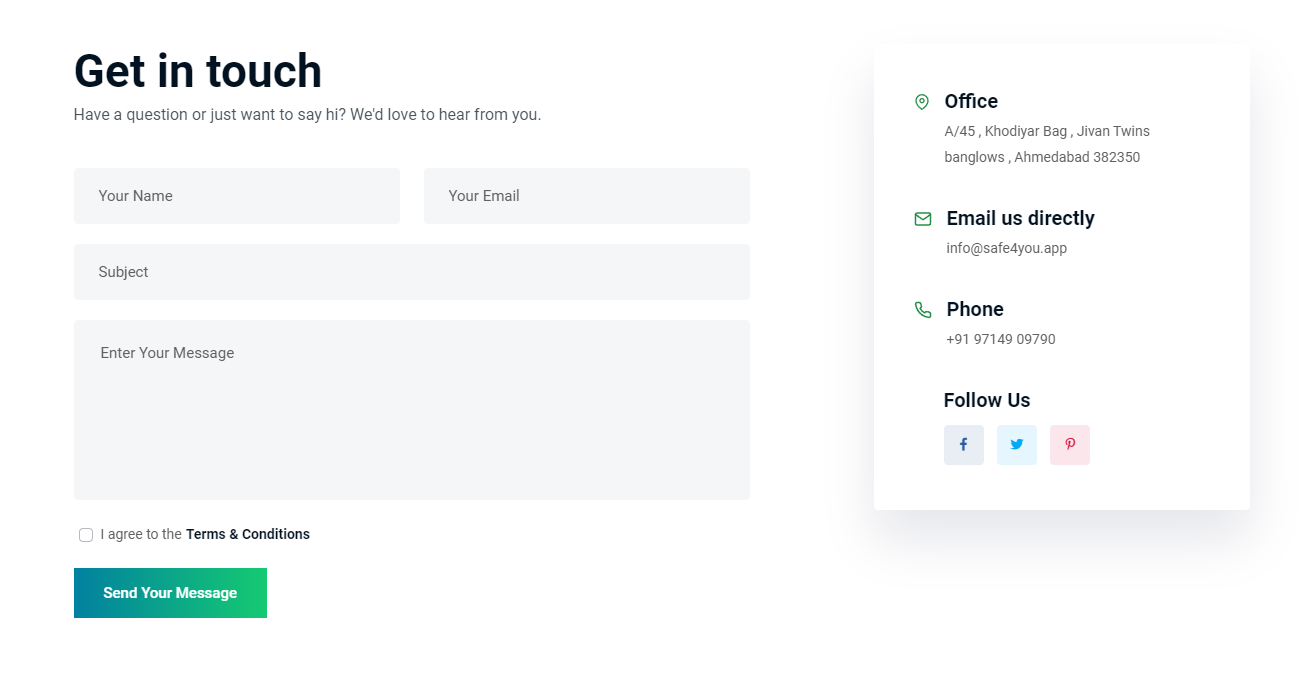Screen dimensions: 1315x680
Task: Tick the agree to terms checkbox
Action: click(86, 535)
